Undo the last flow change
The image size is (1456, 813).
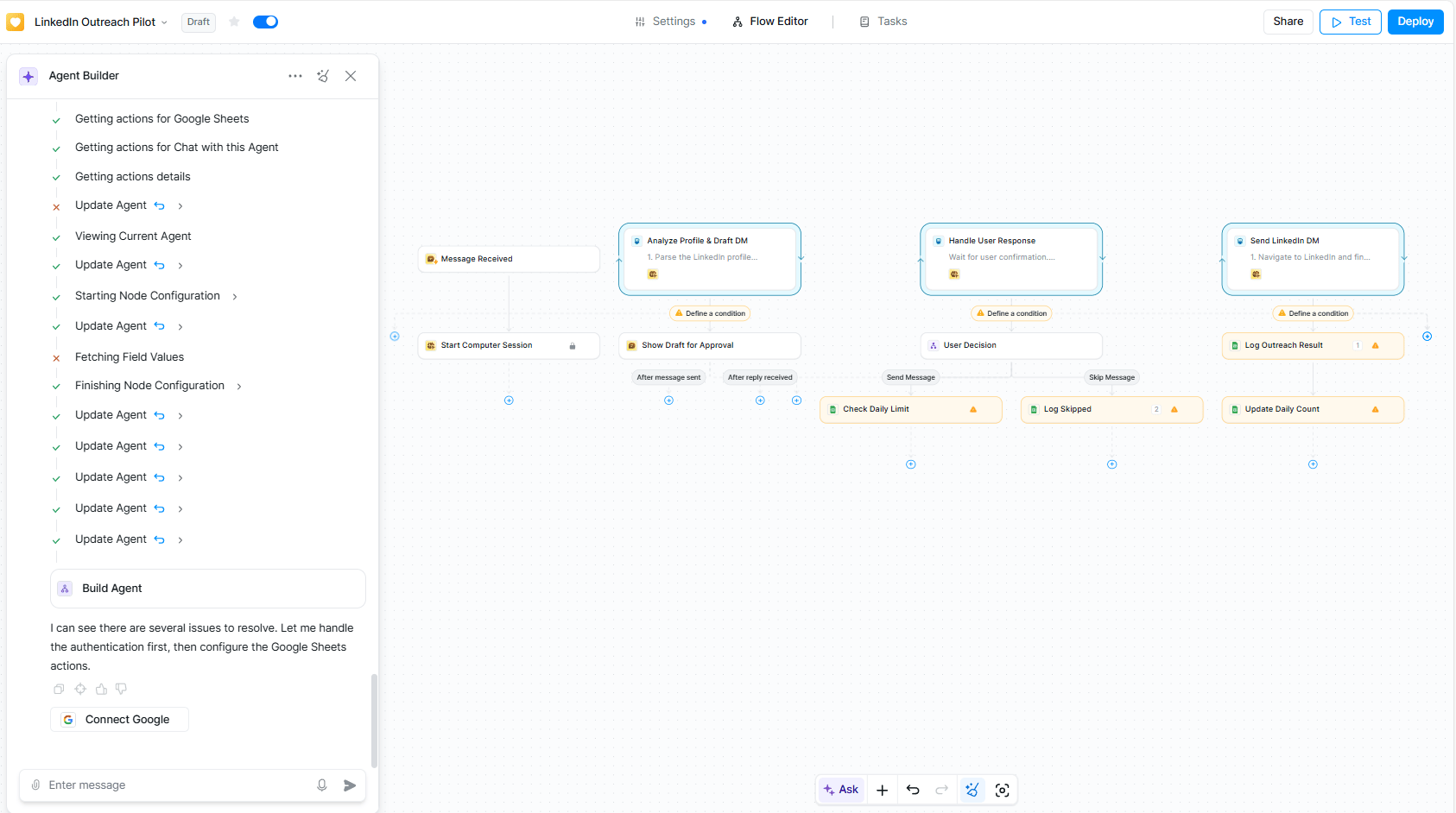click(913, 790)
